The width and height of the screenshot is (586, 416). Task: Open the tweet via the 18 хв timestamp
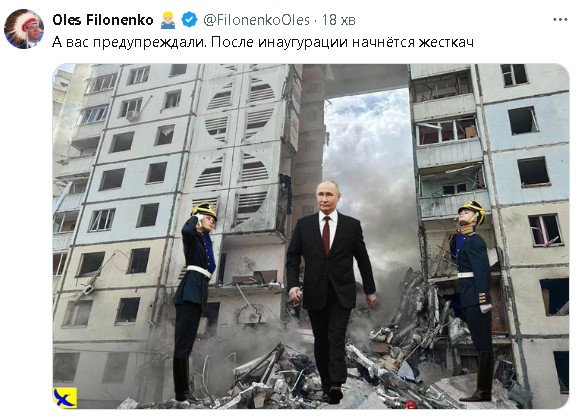(339, 20)
